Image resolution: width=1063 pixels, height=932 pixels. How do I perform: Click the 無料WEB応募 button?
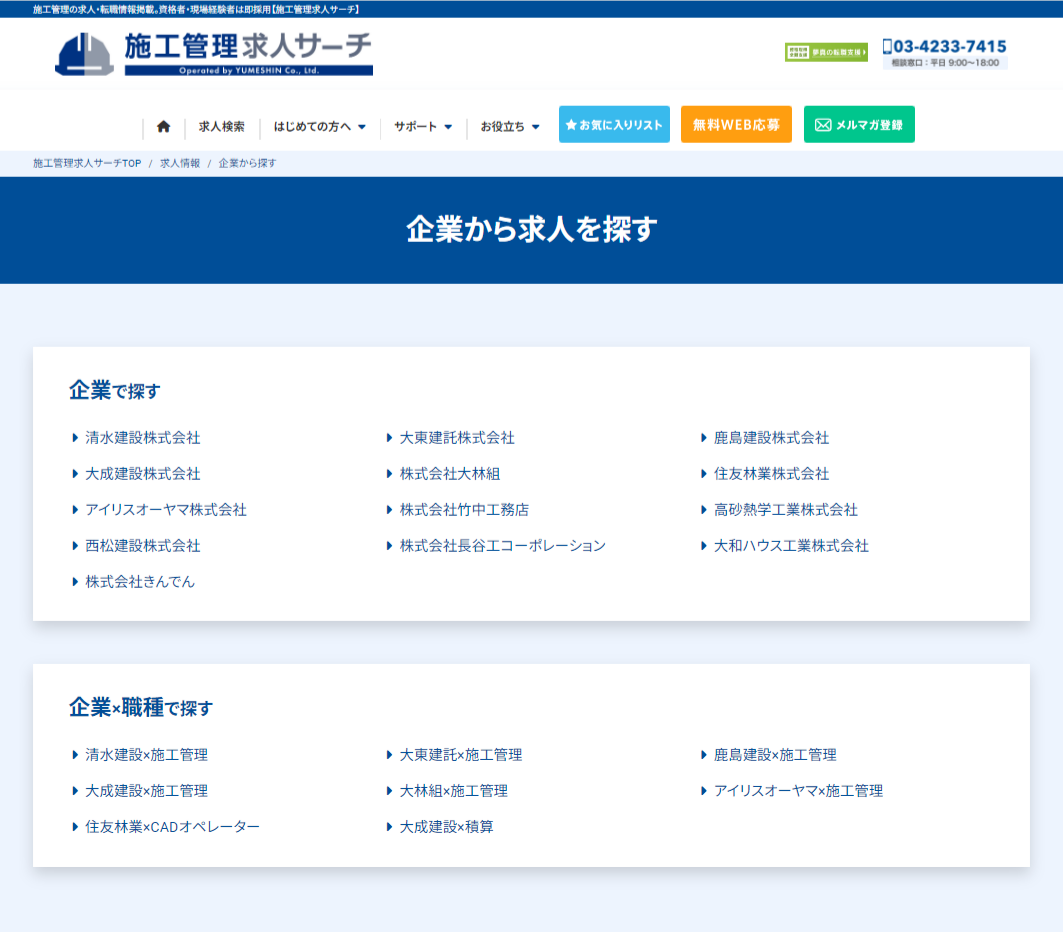736,125
